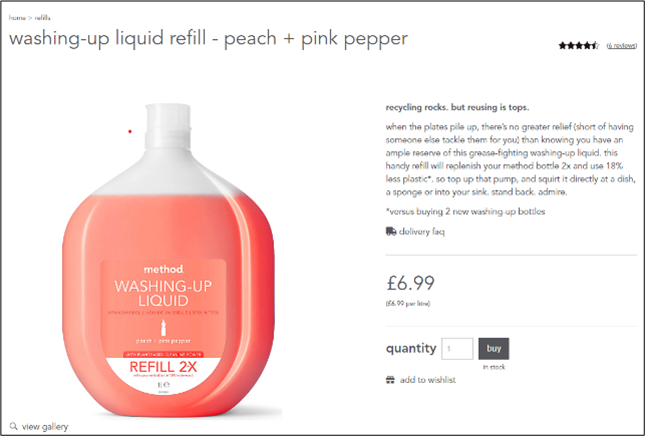Open refills breadcrumb link
The image size is (645, 436).
(x=42, y=18)
